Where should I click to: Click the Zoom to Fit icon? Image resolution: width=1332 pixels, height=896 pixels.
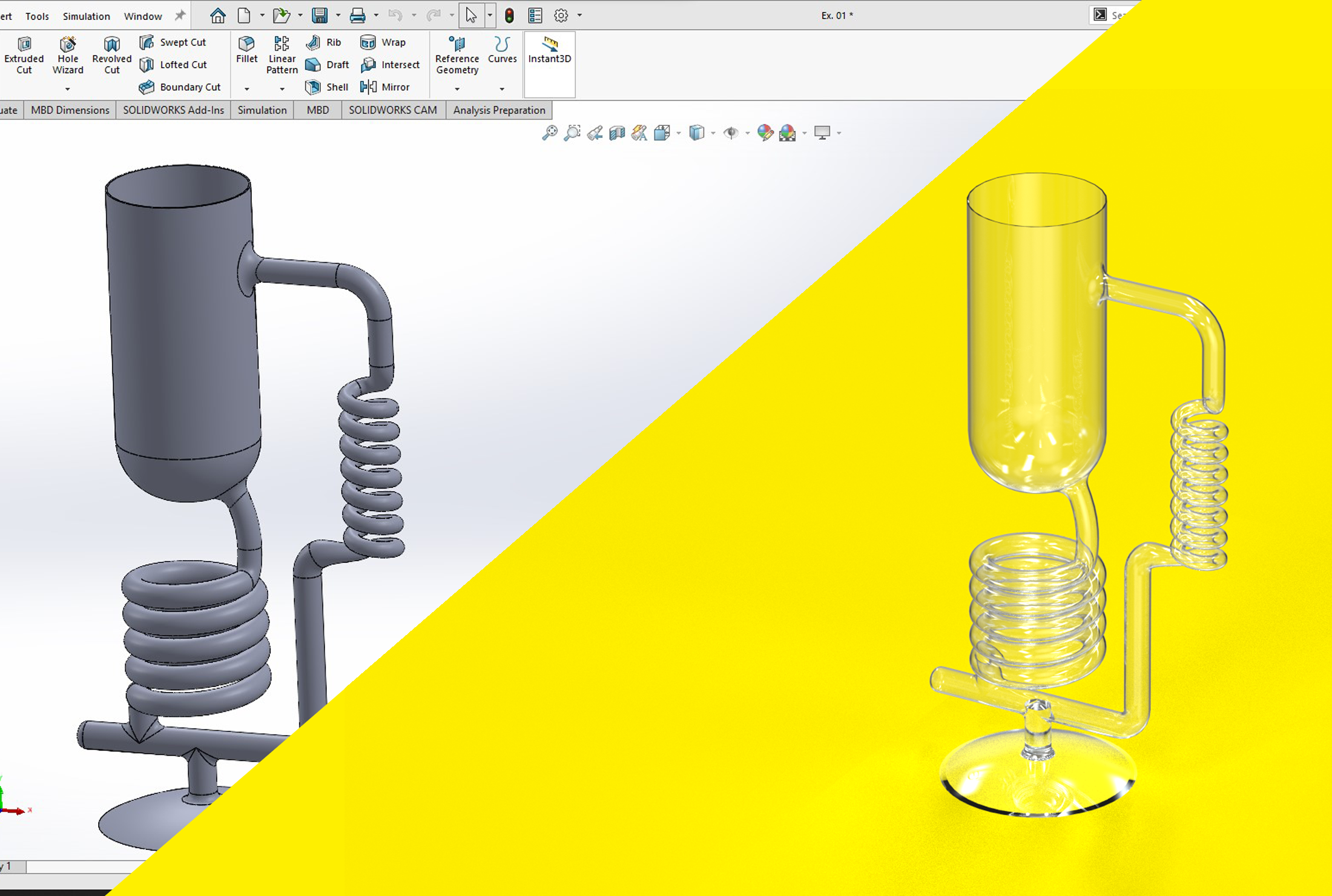[549, 133]
